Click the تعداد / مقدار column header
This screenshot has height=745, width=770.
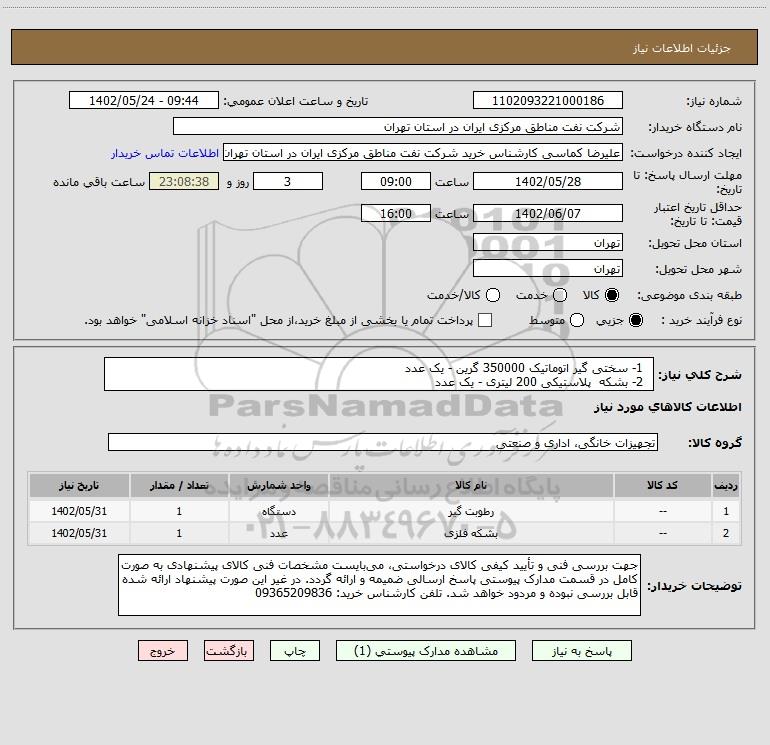tap(179, 485)
